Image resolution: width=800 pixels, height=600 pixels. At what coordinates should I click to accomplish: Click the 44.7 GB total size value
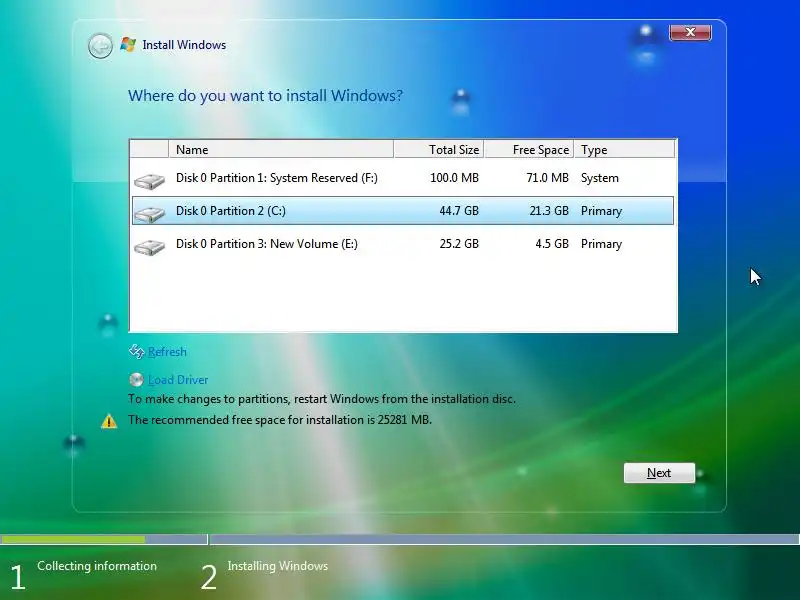459,211
